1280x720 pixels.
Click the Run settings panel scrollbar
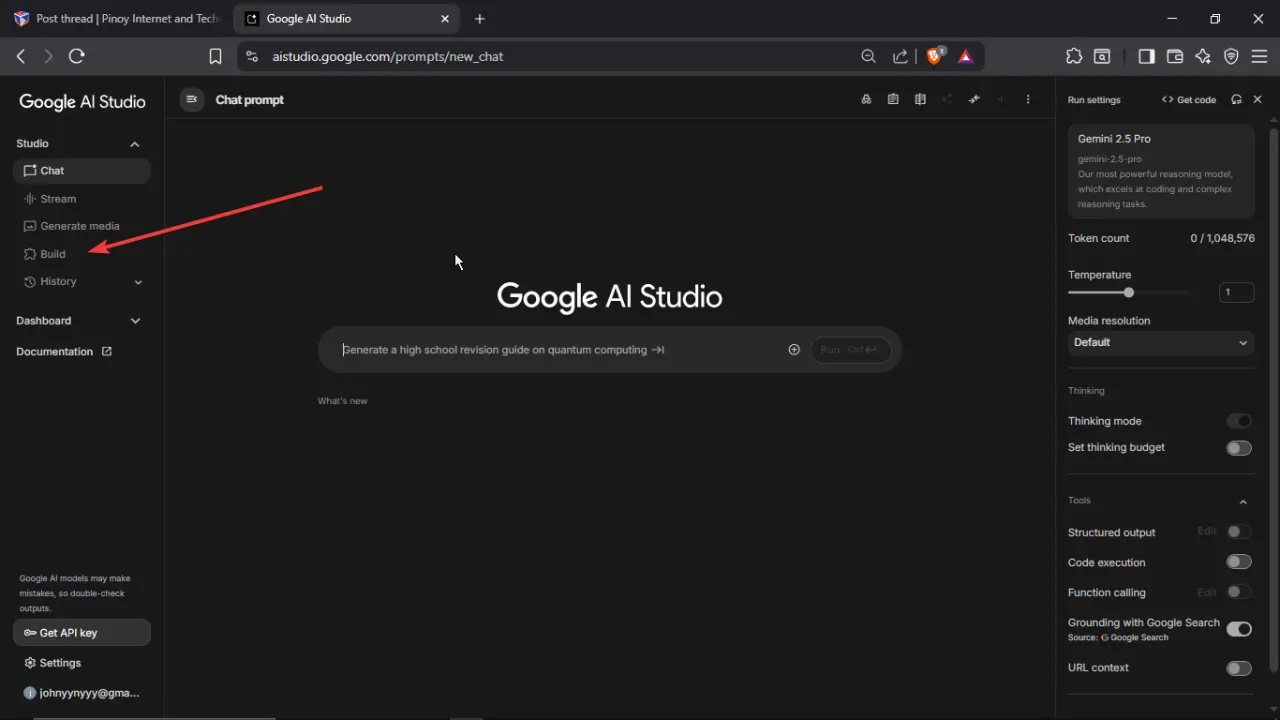(1273, 400)
